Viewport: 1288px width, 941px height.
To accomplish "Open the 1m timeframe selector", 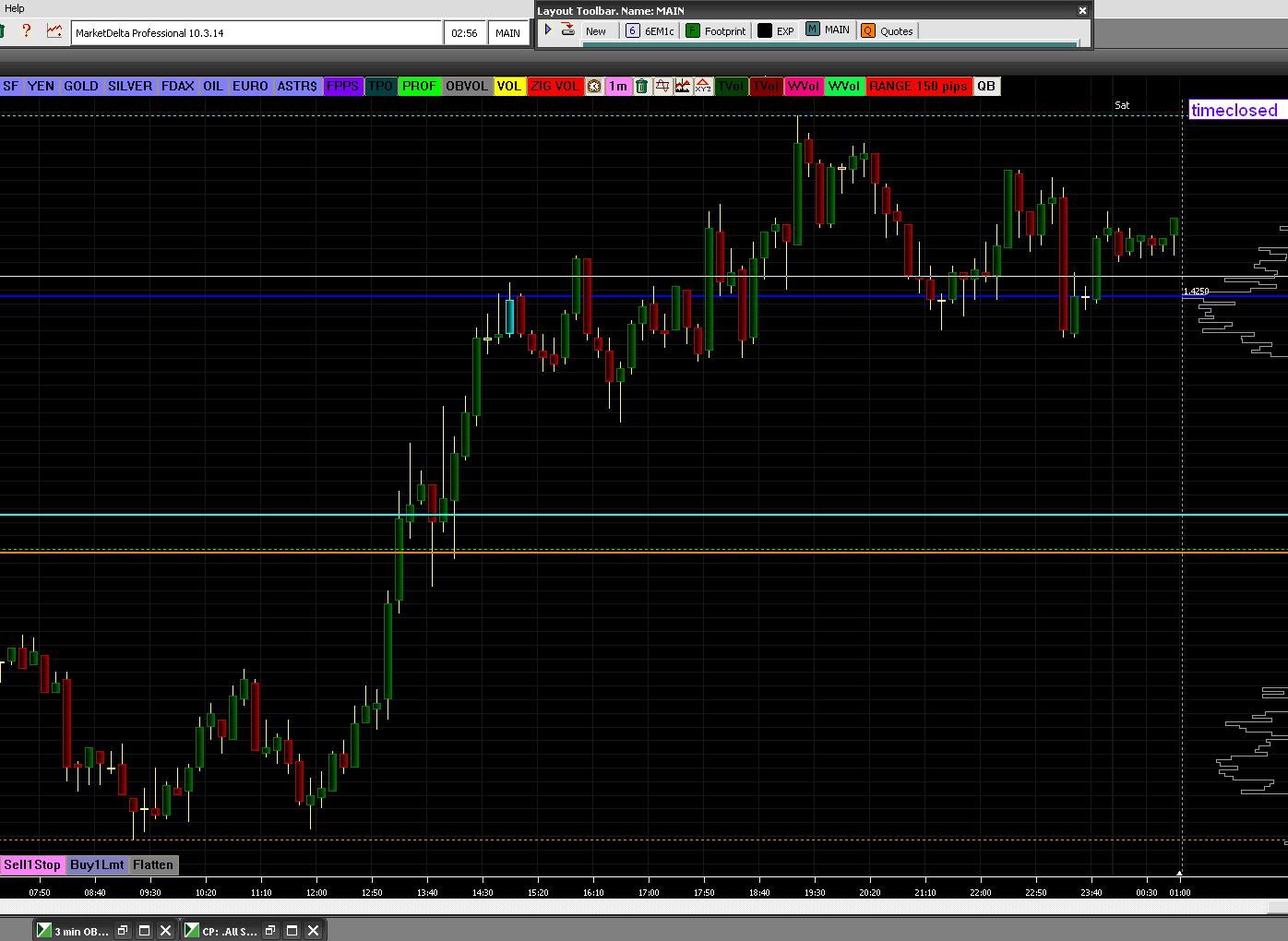I will (x=617, y=87).
